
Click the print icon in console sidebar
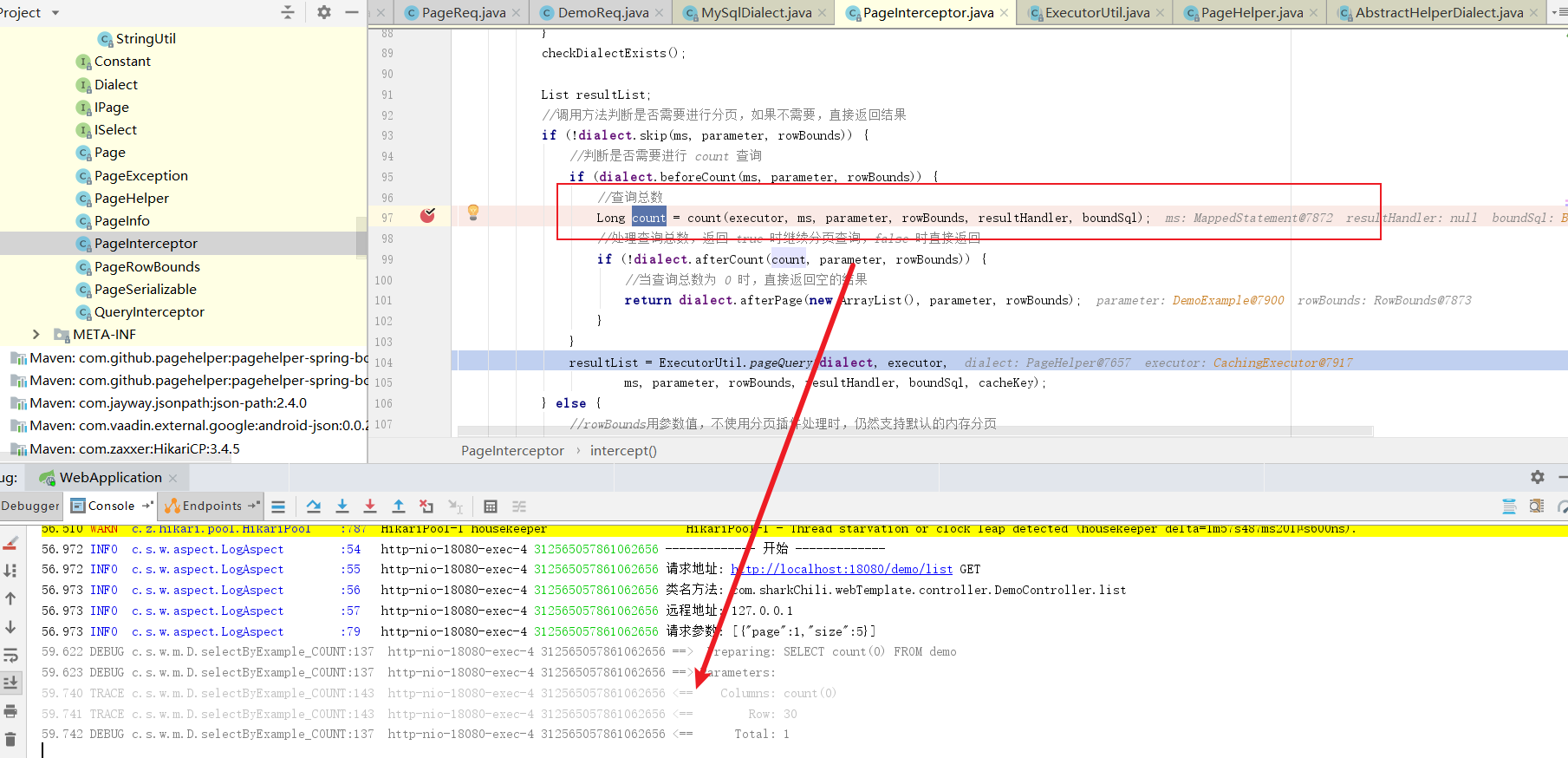[x=10, y=711]
